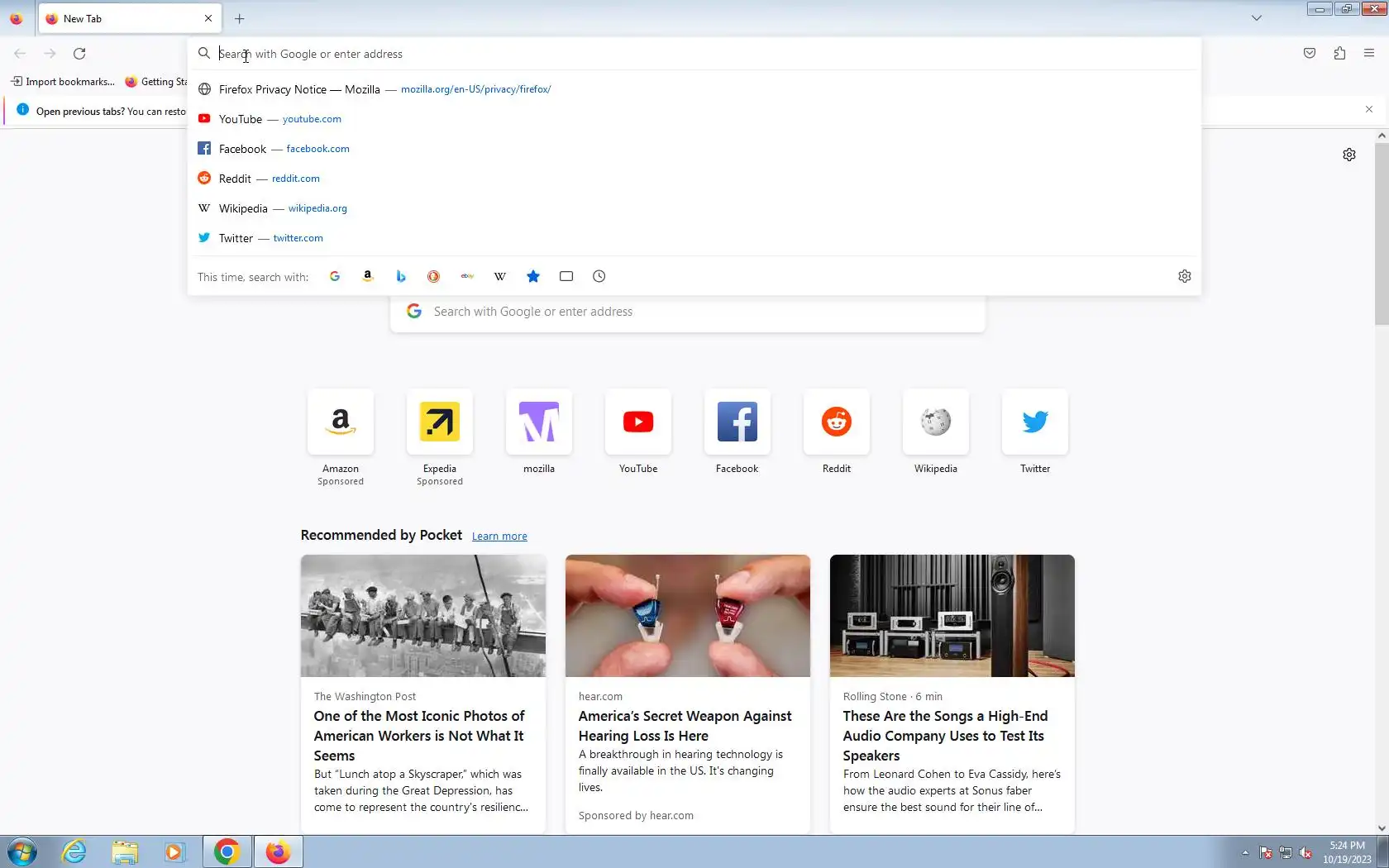Viewport: 1389px width, 868px height.
Task: Open Windows Start menu
Action: click(x=22, y=851)
